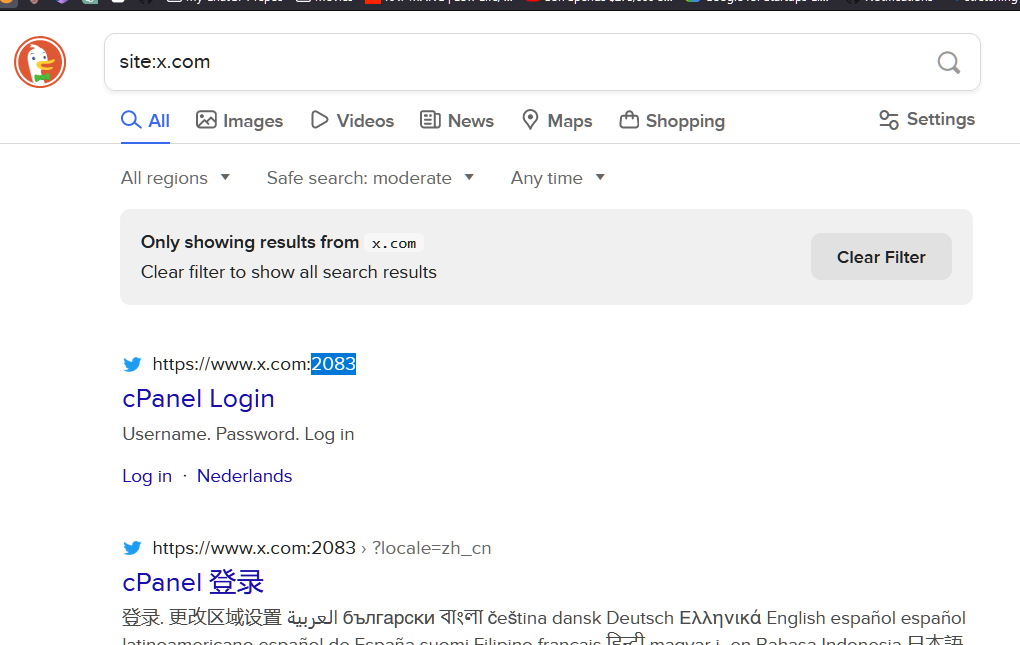The height and width of the screenshot is (645, 1020).
Task: Open the Settings menu
Action: pos(926,120)
